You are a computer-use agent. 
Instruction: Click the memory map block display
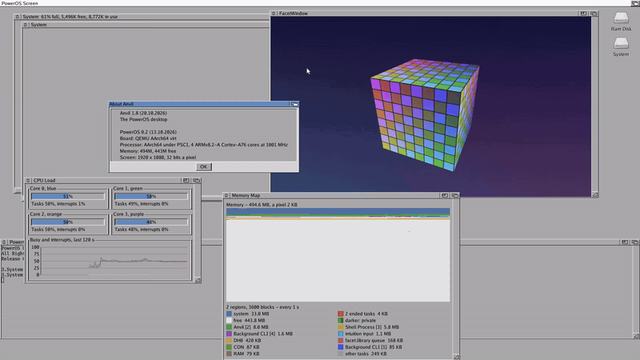[x=338, y=255]
